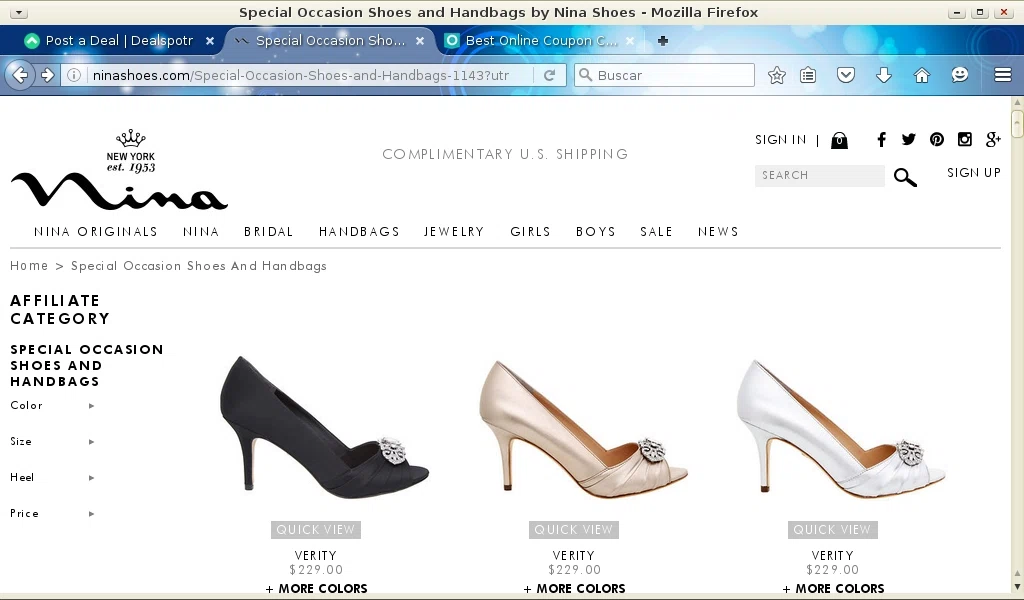Focus the Firefox Buscar search box
Screen dimensions: 1024x600
coord(664,75)
